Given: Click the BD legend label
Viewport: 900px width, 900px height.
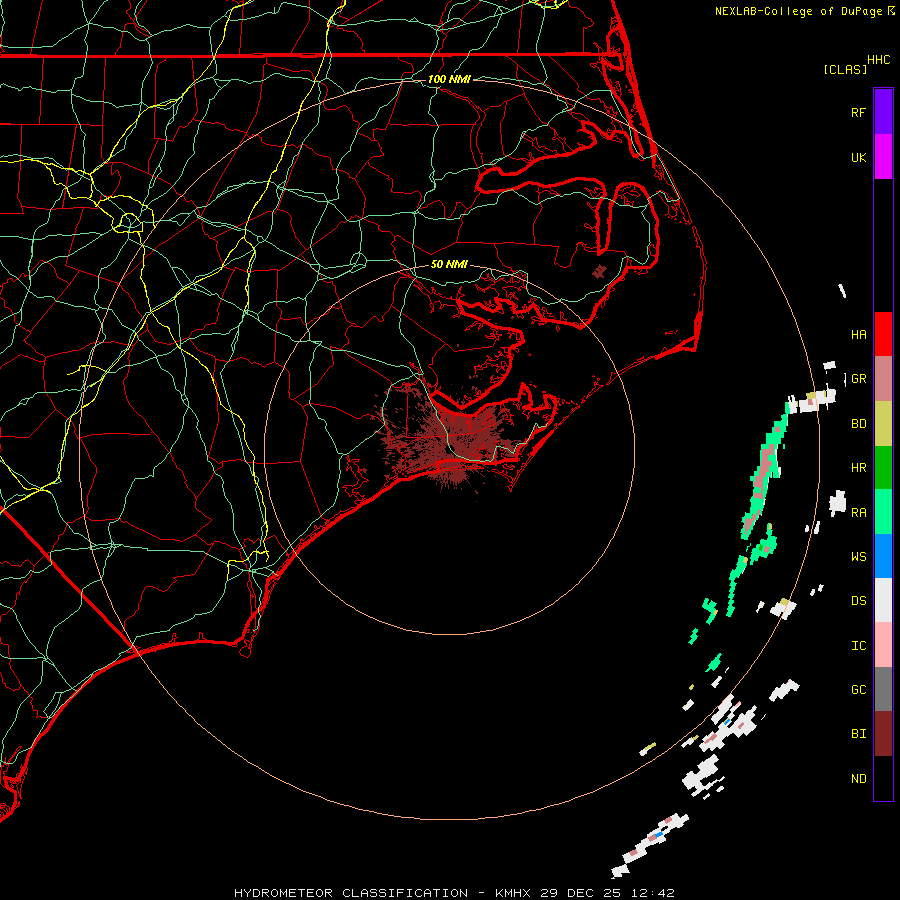Looking at the screenshot, I should 858,424.
